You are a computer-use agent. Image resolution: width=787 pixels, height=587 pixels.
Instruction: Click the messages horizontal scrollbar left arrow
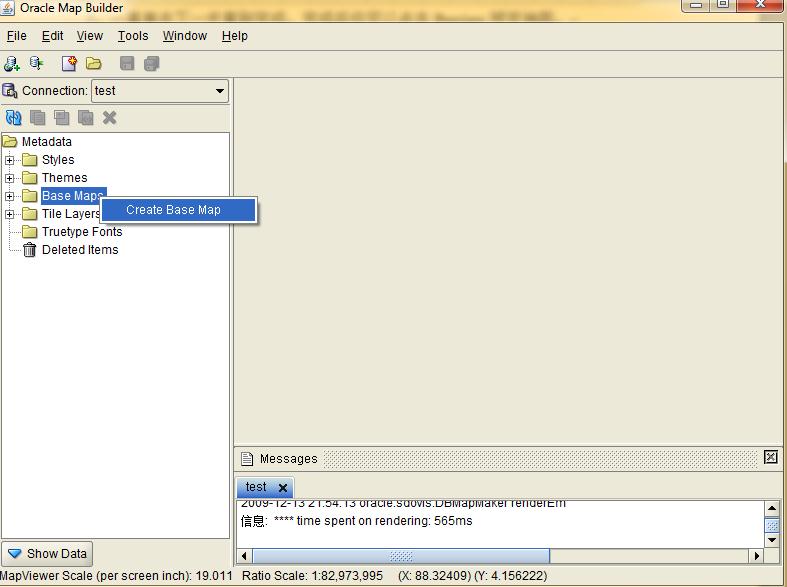[x=244, y=556]
